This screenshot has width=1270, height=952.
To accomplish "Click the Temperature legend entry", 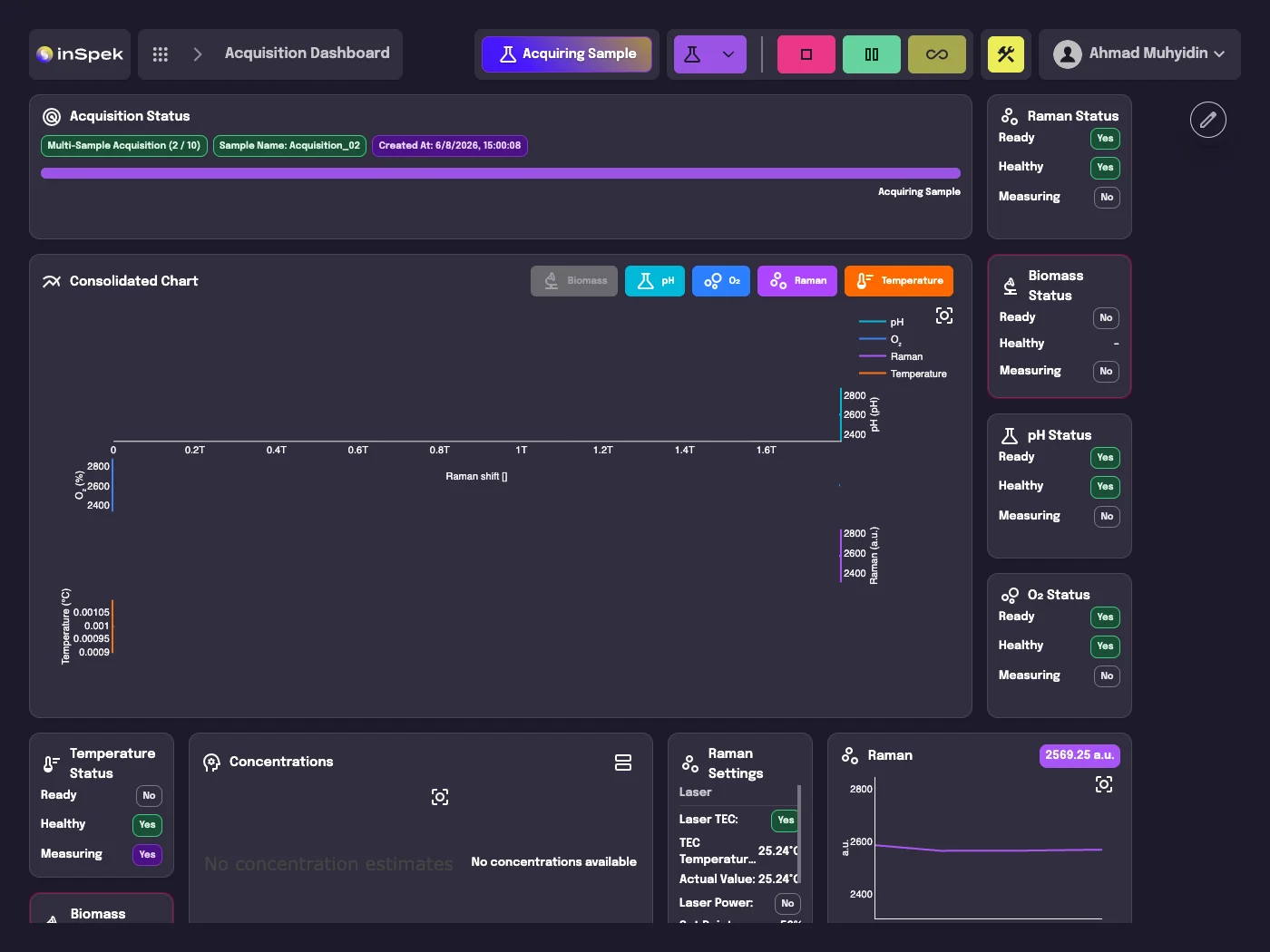I will (x=903, y=374).
